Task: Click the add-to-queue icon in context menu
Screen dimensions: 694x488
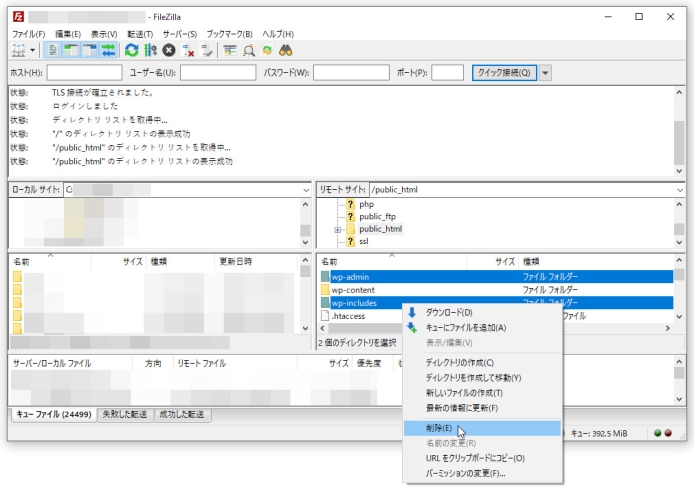Action: coord(412,328)
